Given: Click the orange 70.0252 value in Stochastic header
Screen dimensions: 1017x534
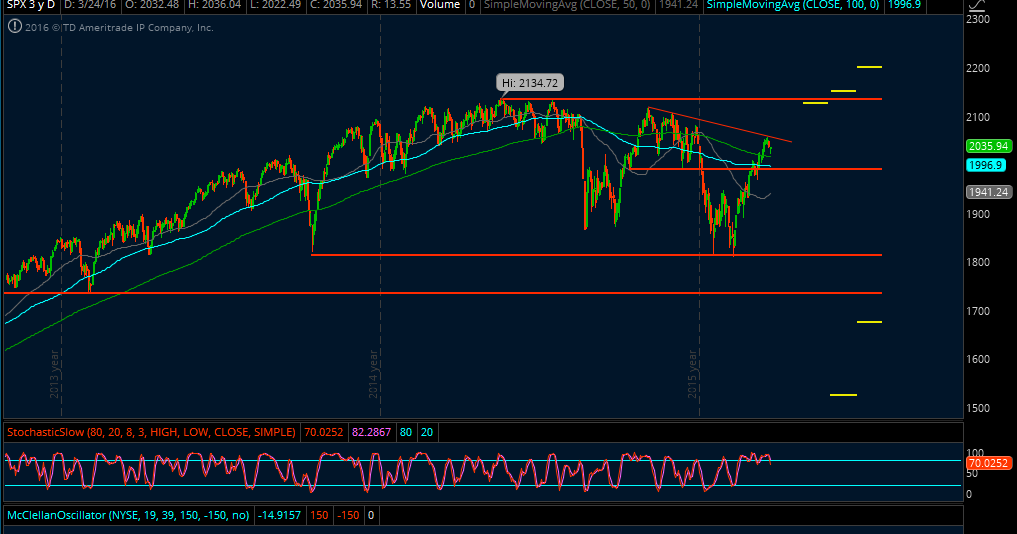Looking at the screenshot, I should [324, 432].
